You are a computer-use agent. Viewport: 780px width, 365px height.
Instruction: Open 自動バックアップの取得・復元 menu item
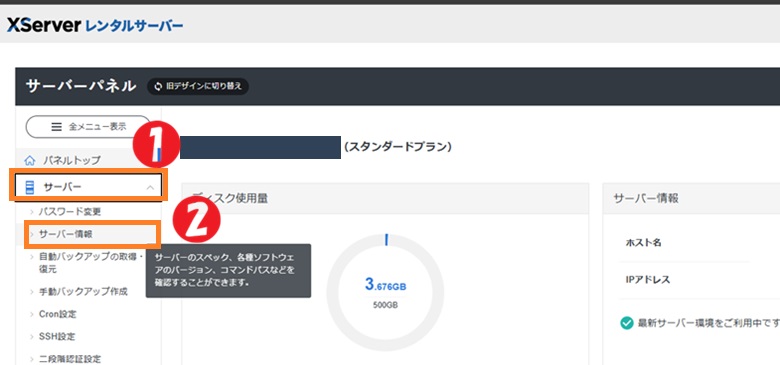tap(91, 263)
